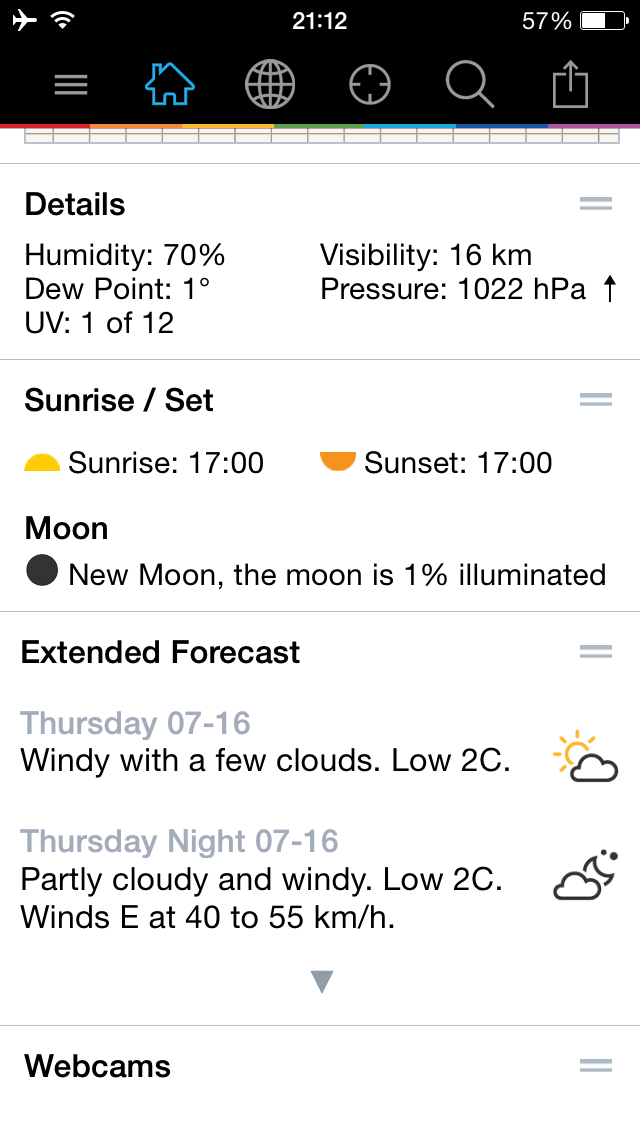
Task: Tap Thursday's partly sunny weather icon
Action: (x=586, y=758)
